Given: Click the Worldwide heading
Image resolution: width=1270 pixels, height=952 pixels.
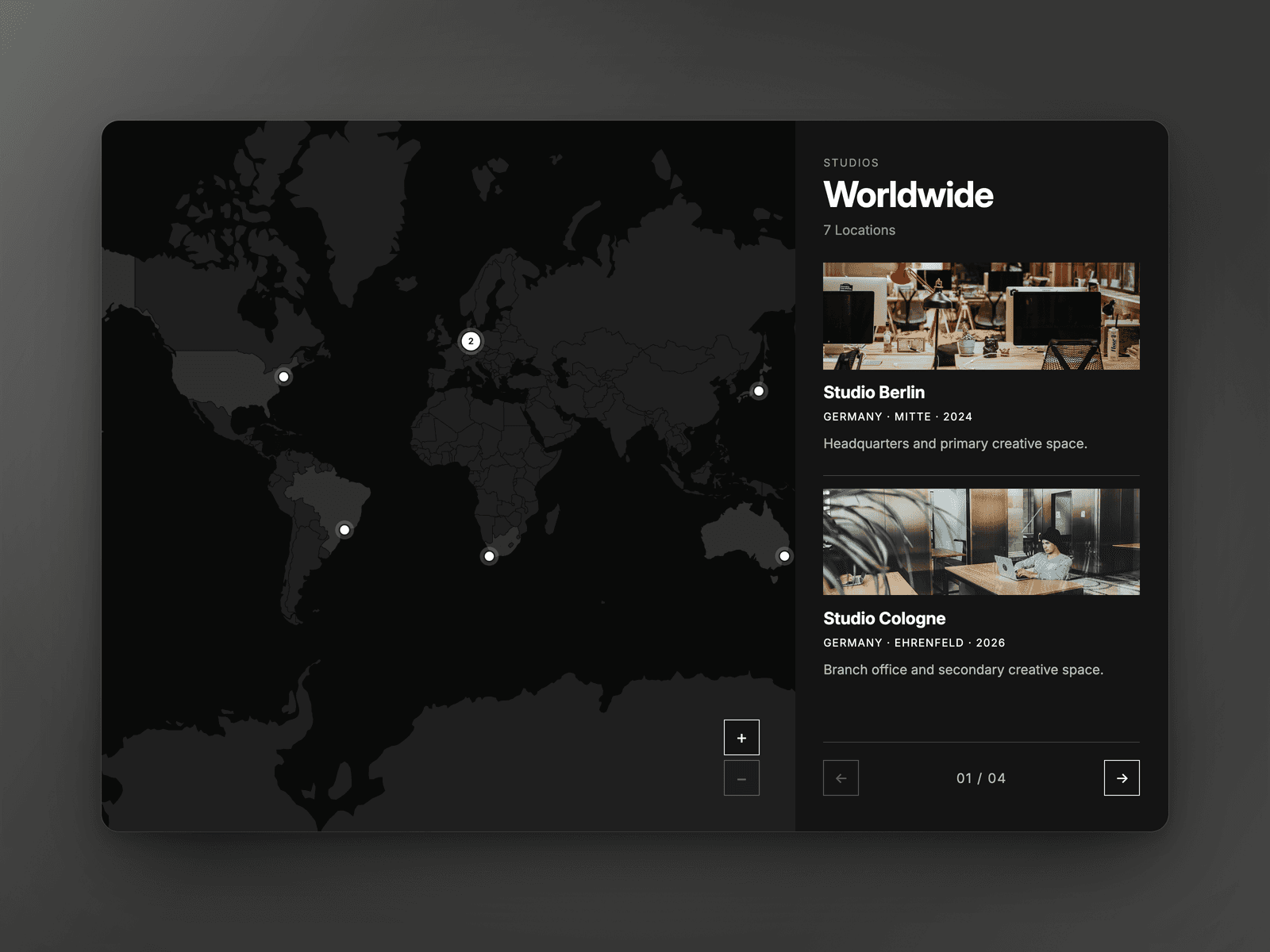Looking at the screenshot, I should [x=908, y=195].
